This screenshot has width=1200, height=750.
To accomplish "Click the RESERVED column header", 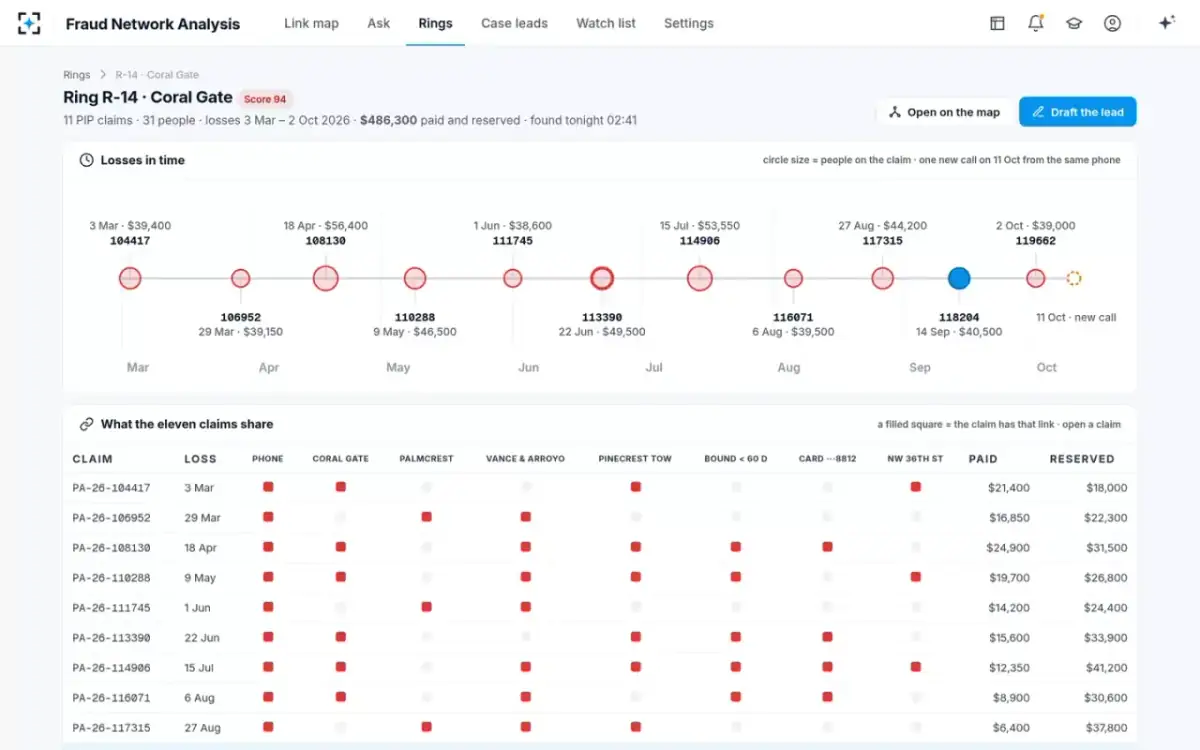I will pyautogui.click(x=1082, y=459).
